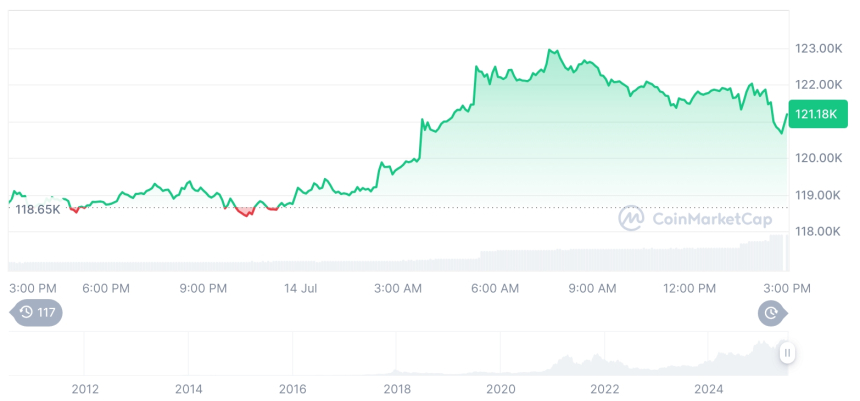Click the 117 history events badge
Viewport: 860px width, 401px height.
pos(36,313)
